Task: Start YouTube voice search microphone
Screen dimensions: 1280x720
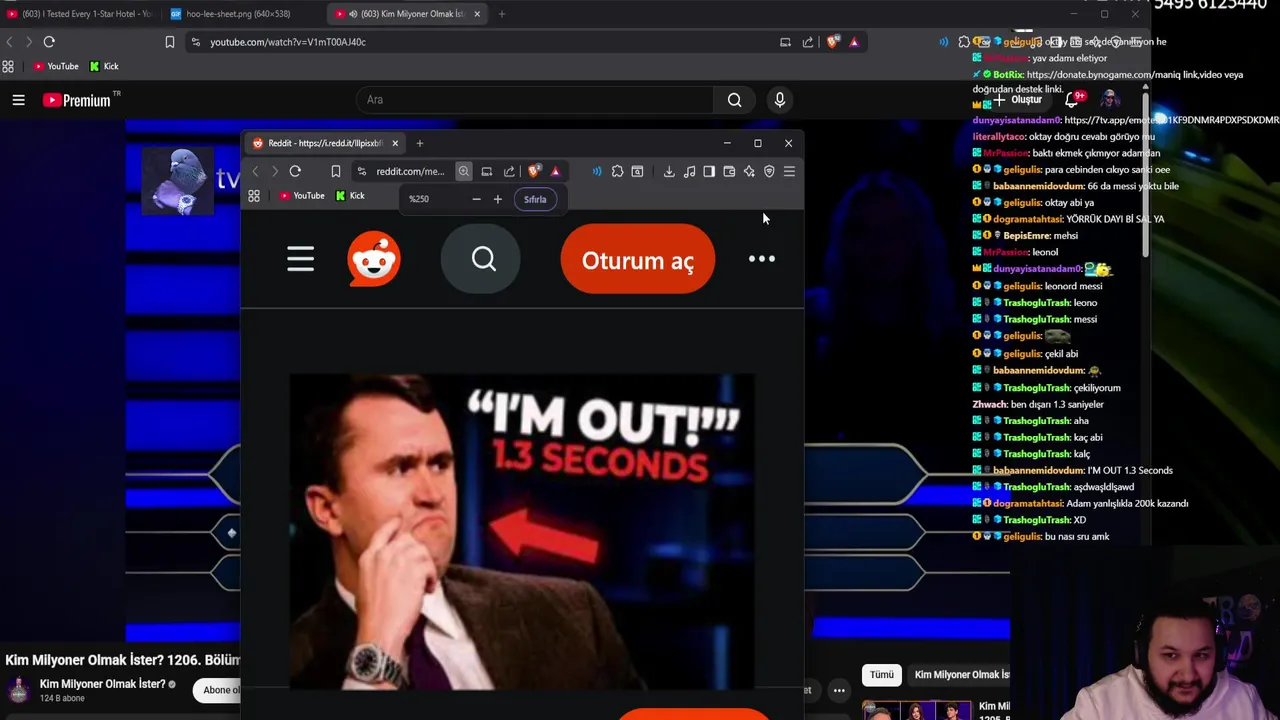Action: 780,99
